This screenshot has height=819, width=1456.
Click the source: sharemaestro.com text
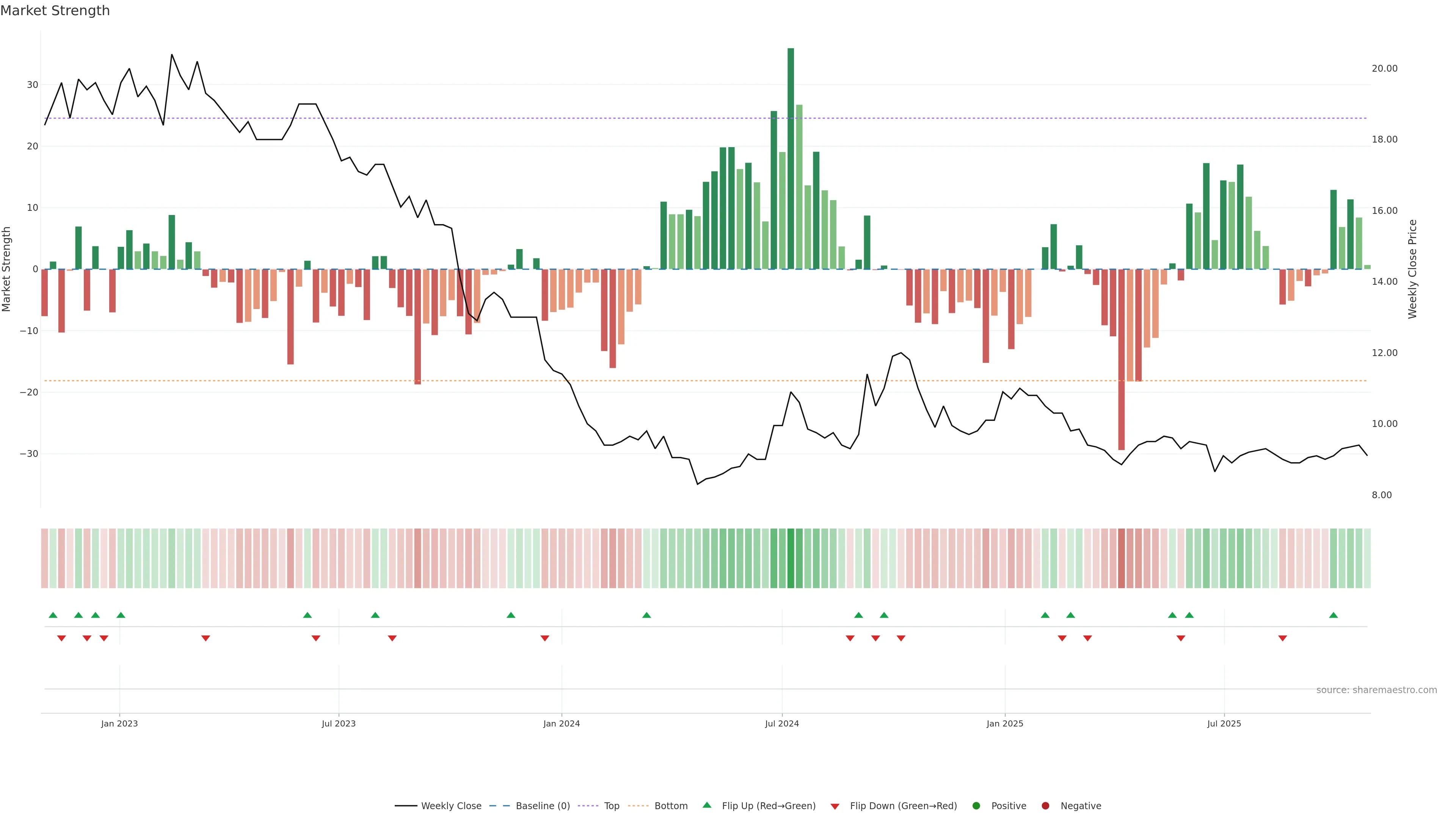pyautogui.click(x=1376, y=690)
